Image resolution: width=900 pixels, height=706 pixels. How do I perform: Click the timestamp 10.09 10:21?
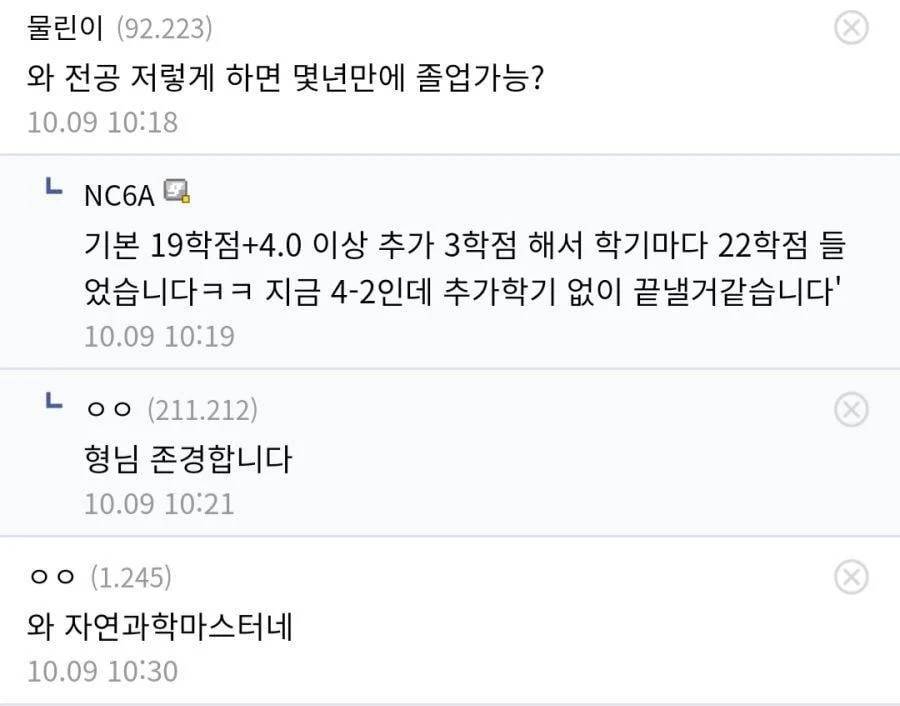coord(143,503)
